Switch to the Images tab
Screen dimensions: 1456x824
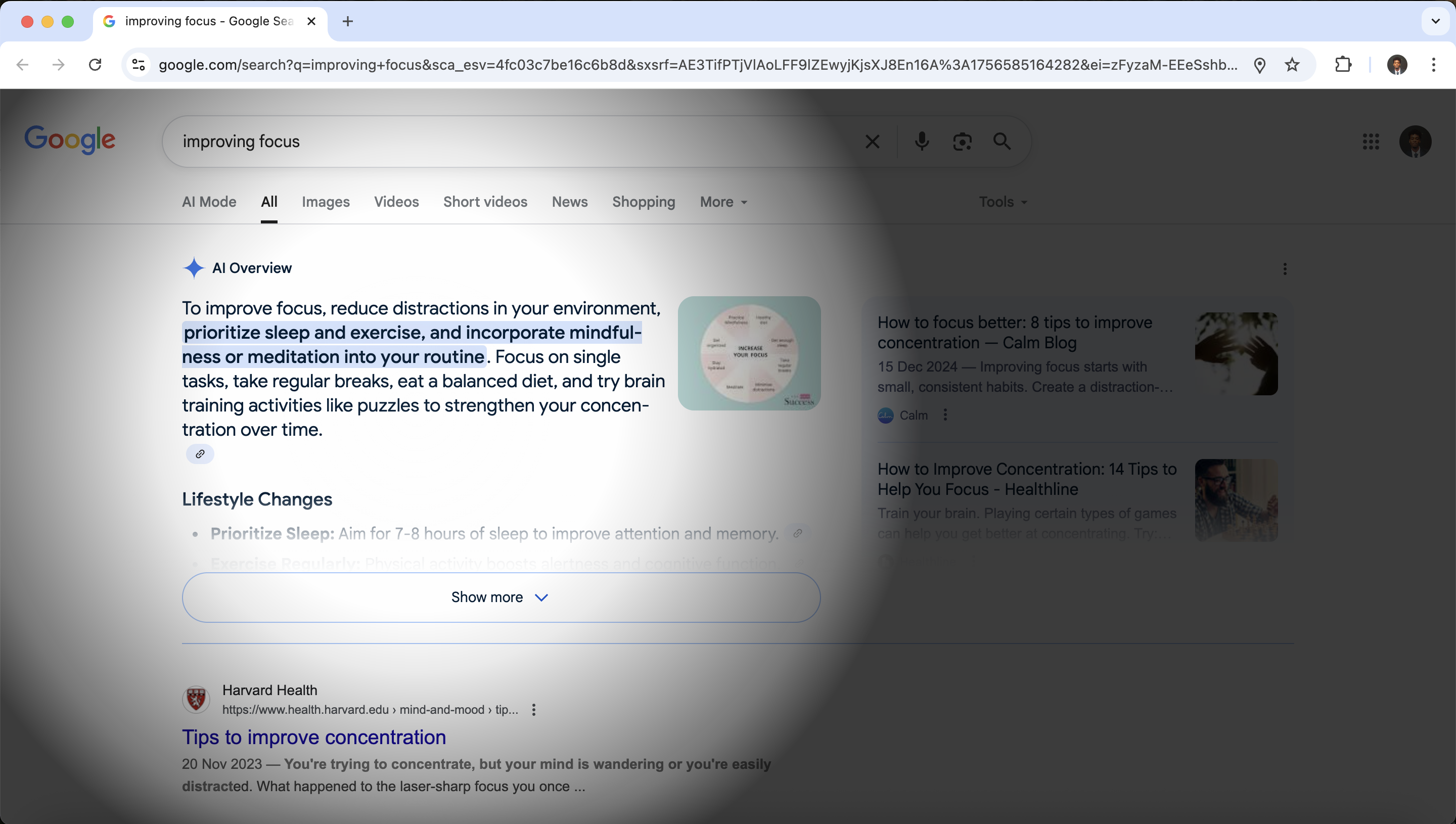(x=326, y=202)
